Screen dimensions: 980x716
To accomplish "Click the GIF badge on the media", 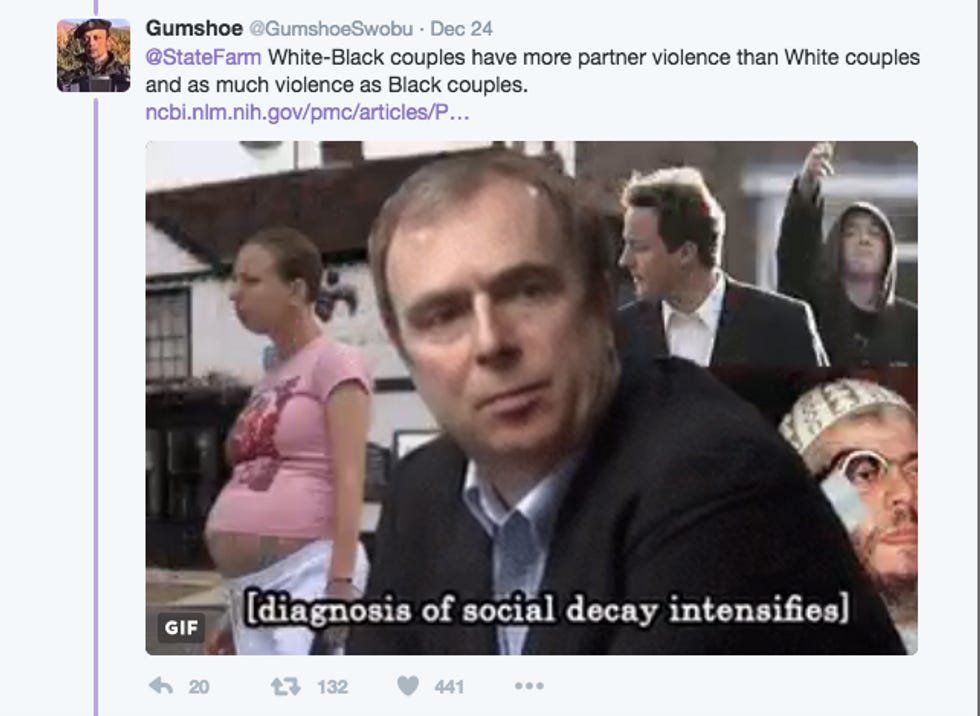I will pos(181,627).
